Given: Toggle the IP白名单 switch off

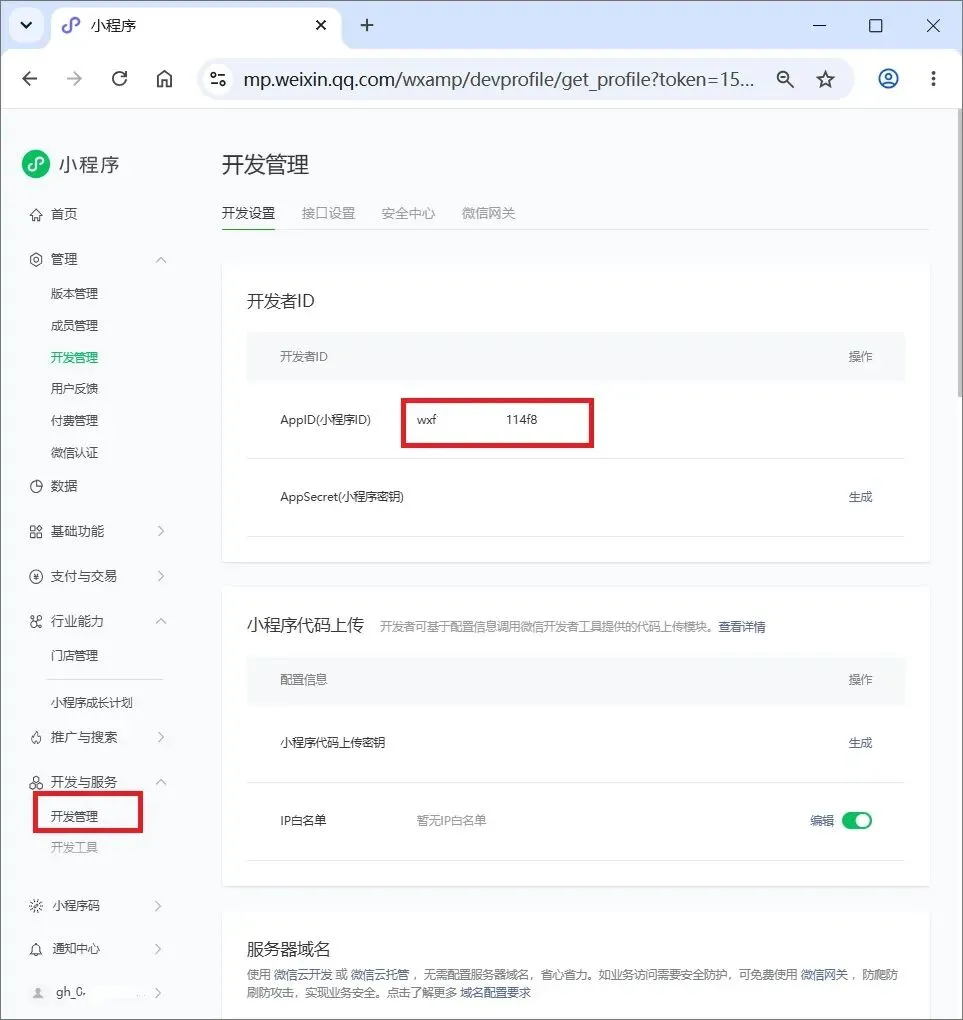Looking at the screenshot, I should point(856,820).
